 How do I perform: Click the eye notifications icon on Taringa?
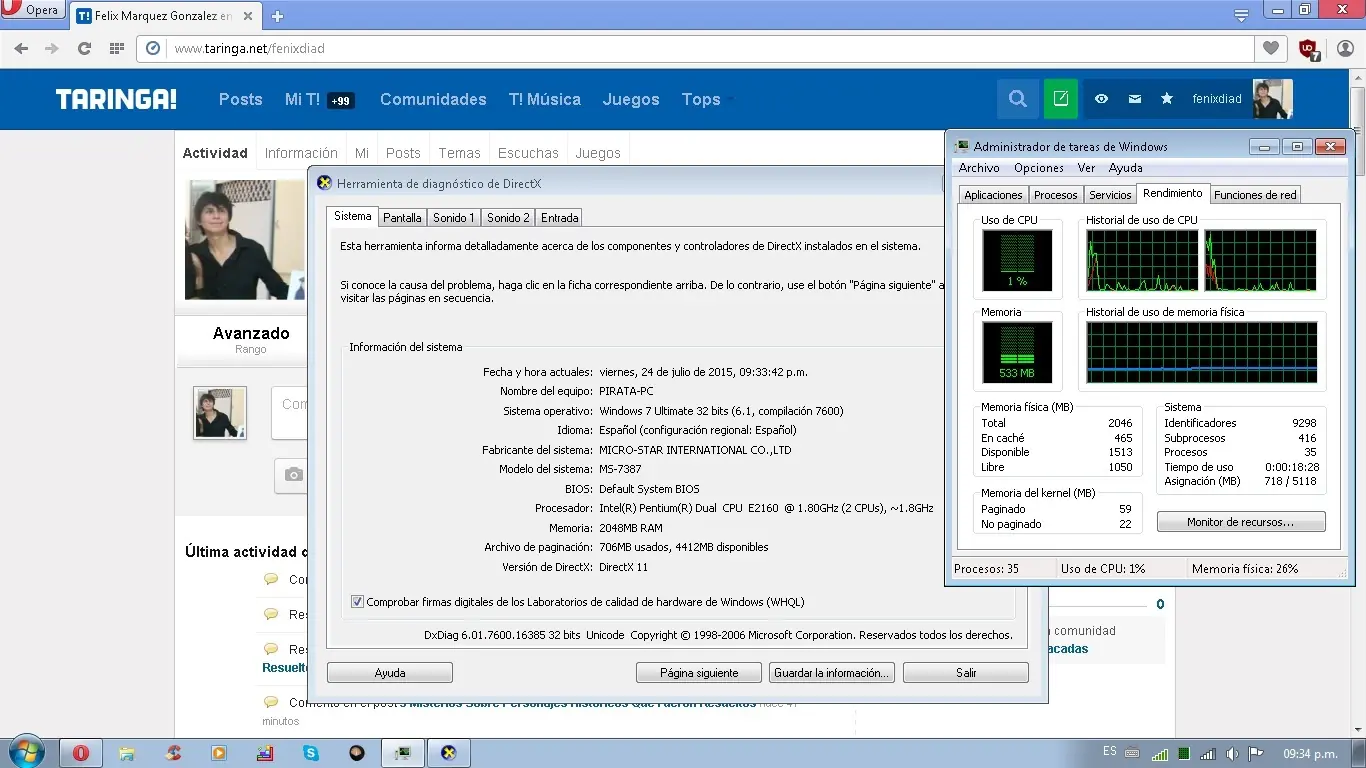pos(1101,99)
